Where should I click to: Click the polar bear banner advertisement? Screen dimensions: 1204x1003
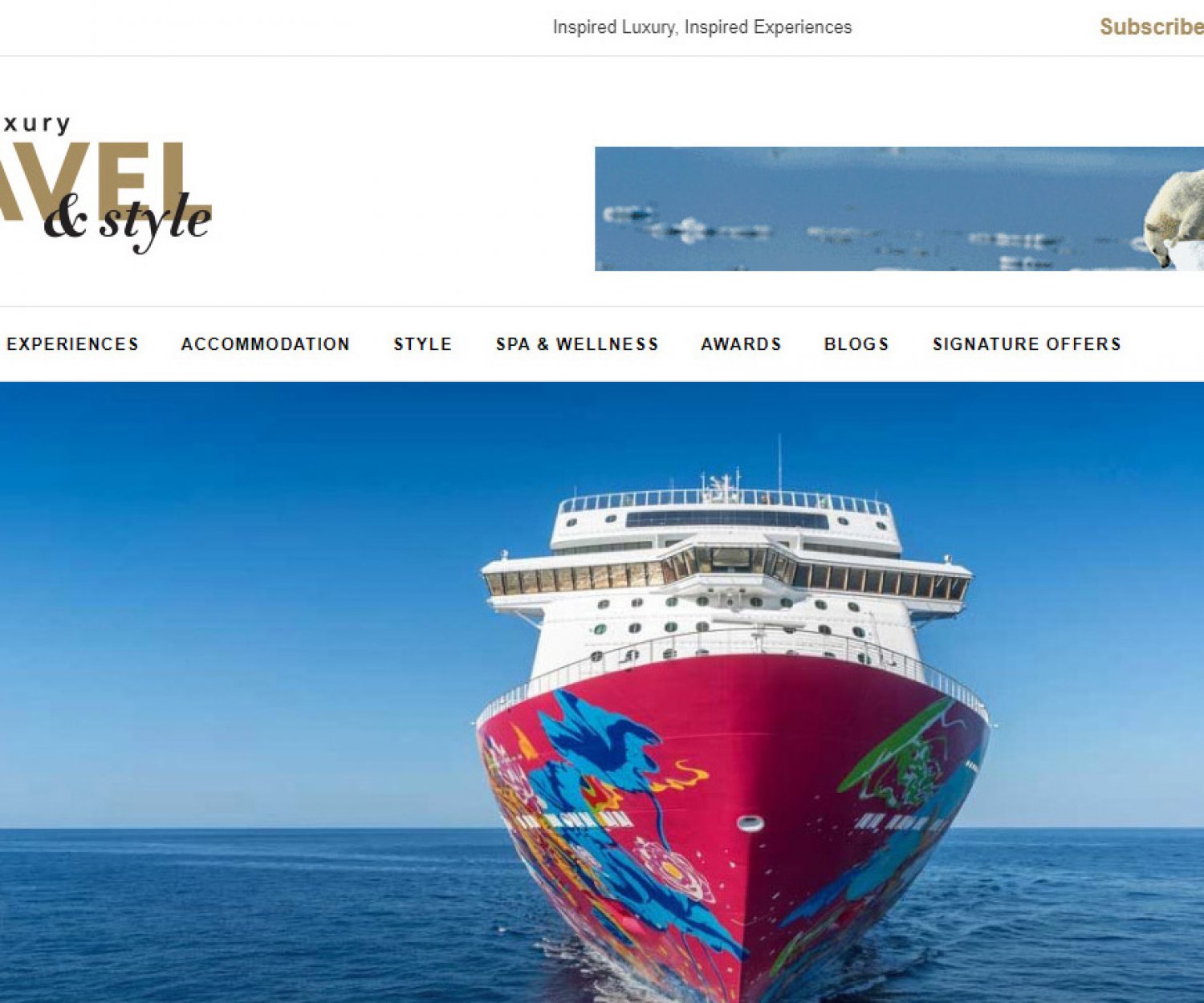pos(899,209)
